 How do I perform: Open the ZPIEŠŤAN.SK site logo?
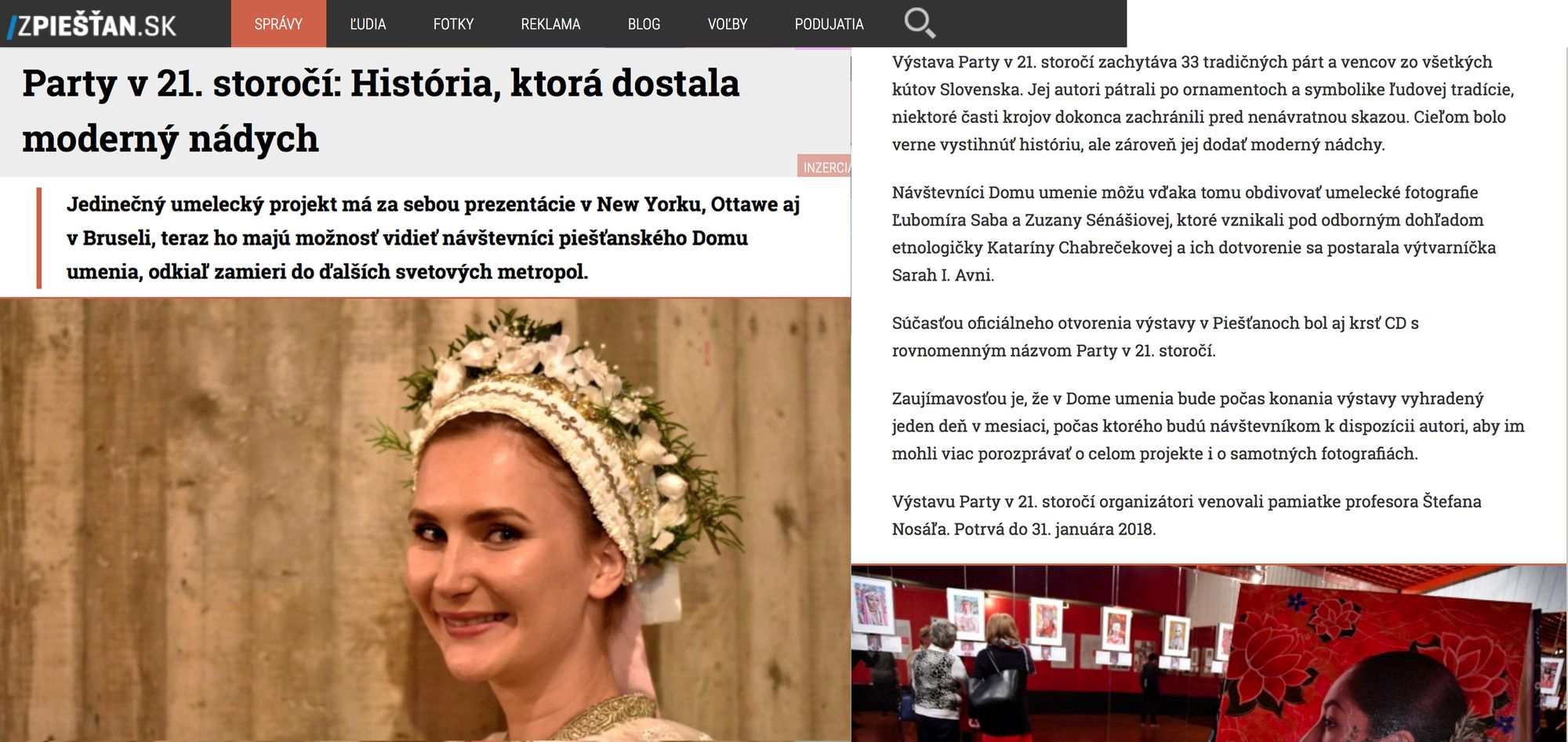(92, 25)
